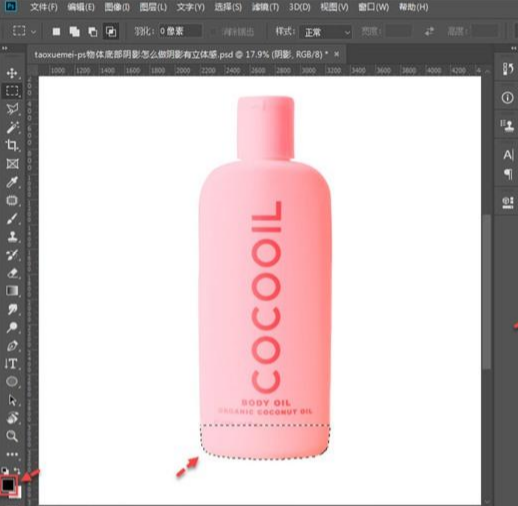The width and height of the screenshot is (518, 506).
Task: Select the Magic Wand tool
Action: 12,127
